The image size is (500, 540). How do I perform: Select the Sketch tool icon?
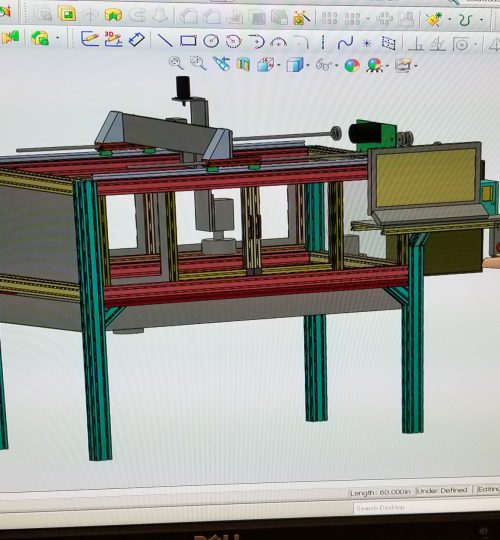90,39
